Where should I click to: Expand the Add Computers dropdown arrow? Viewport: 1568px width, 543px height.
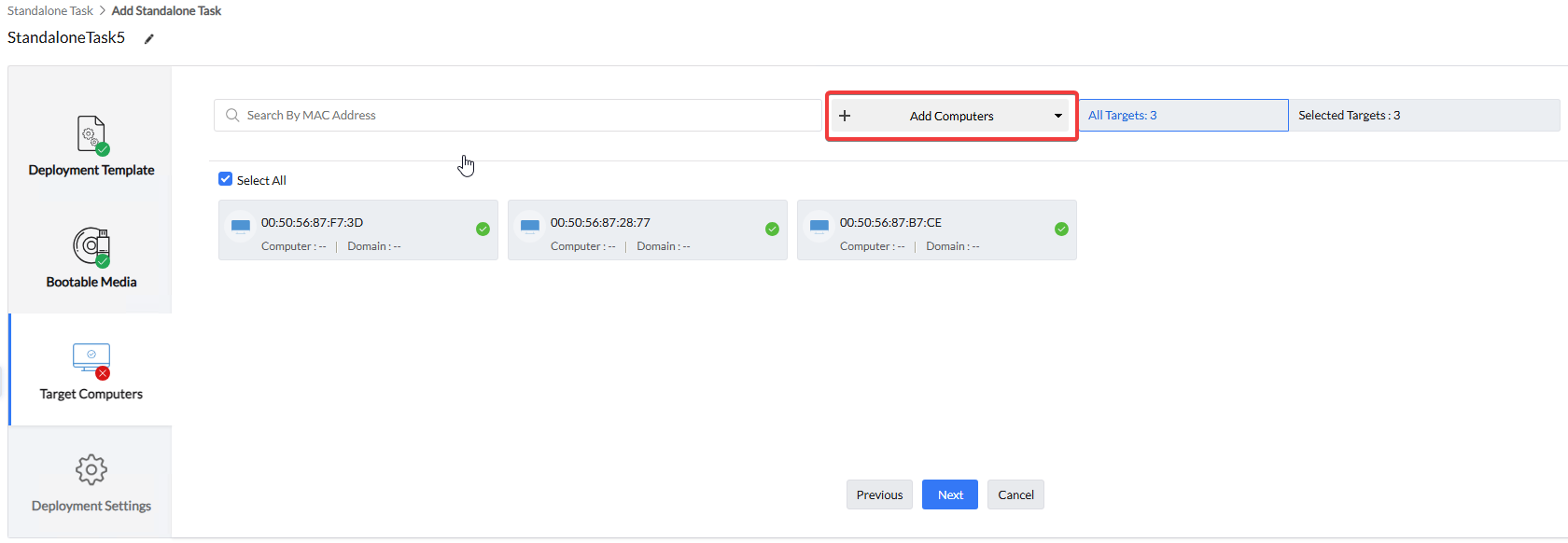point(1057,116)
